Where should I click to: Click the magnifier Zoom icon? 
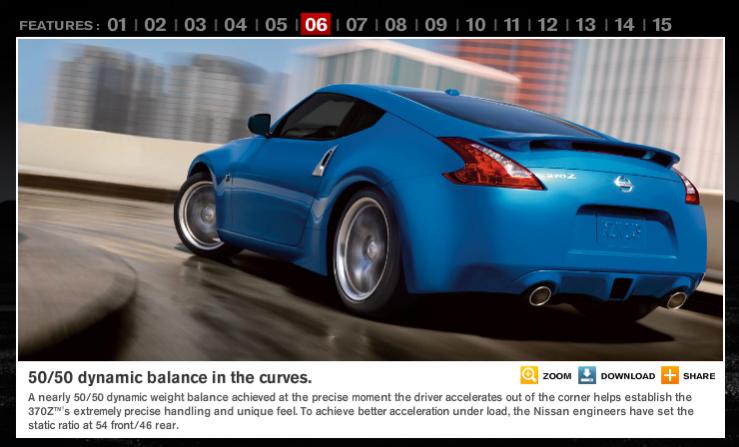(529, 375)
